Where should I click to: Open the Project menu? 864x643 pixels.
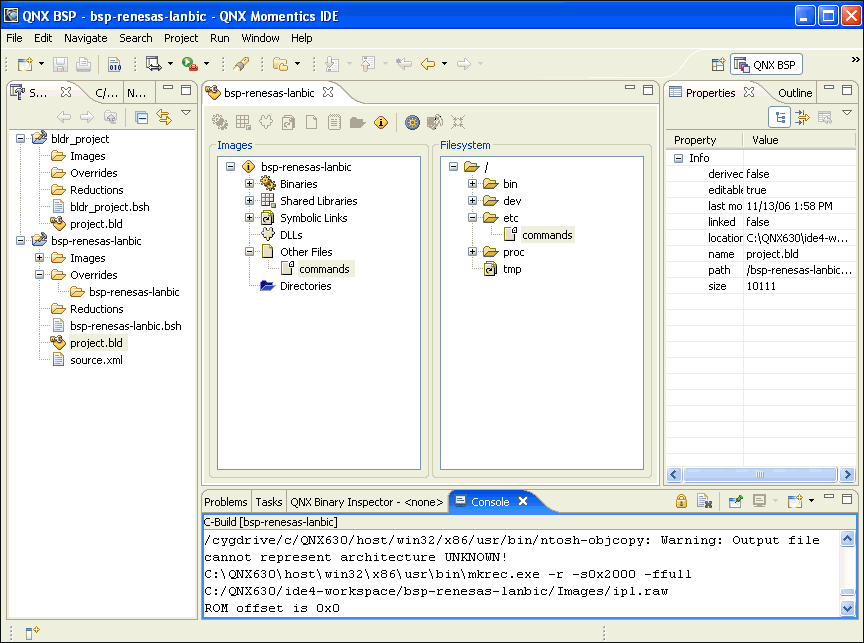click(x=181, y=38)
